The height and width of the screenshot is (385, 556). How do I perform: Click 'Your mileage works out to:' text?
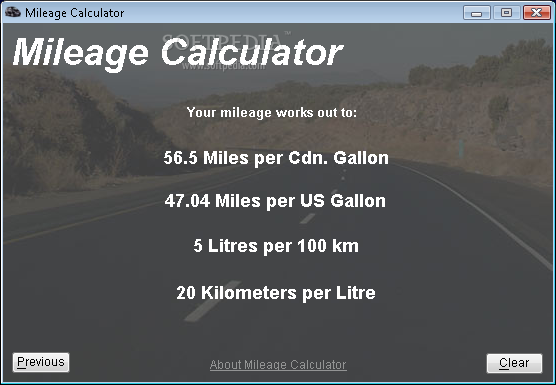click(272, 113)
